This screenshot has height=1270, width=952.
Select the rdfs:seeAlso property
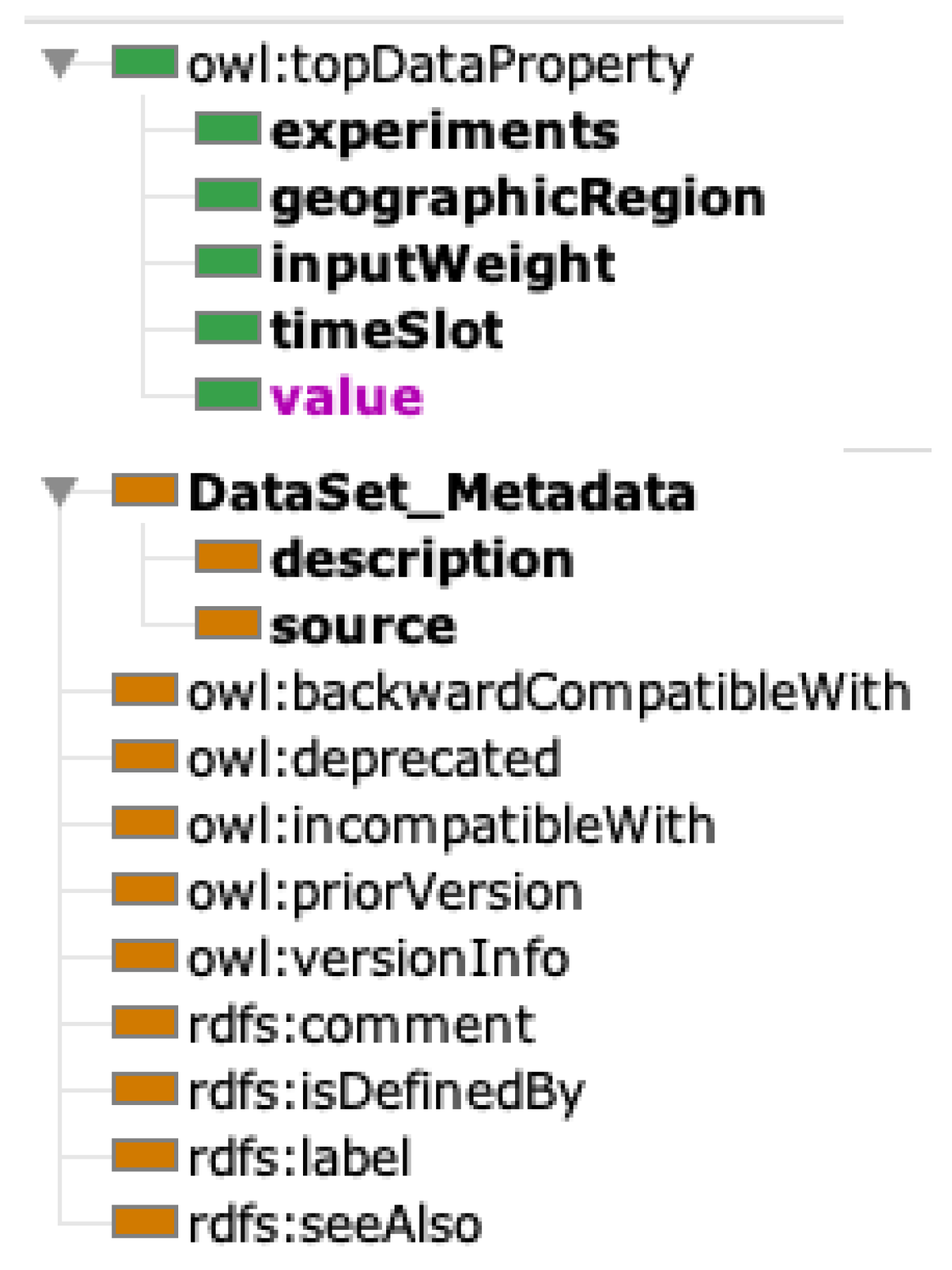pyautogui.click(x=335, y=1224)
